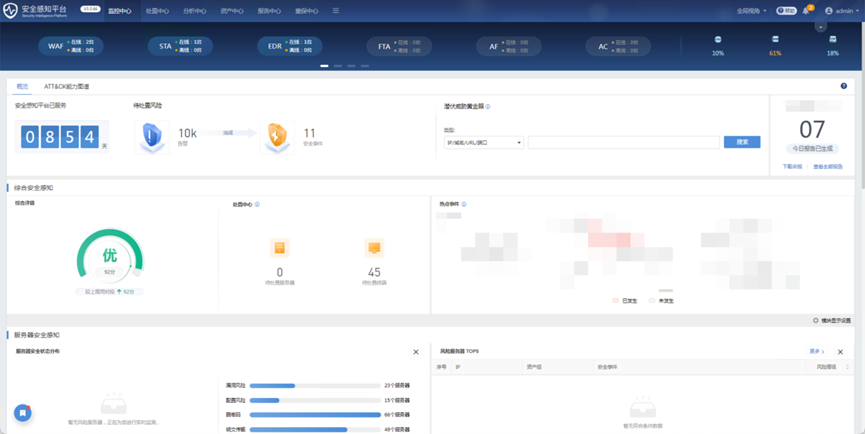
Task: Select the FTA device status pill
Action: (x=399, y=46)
